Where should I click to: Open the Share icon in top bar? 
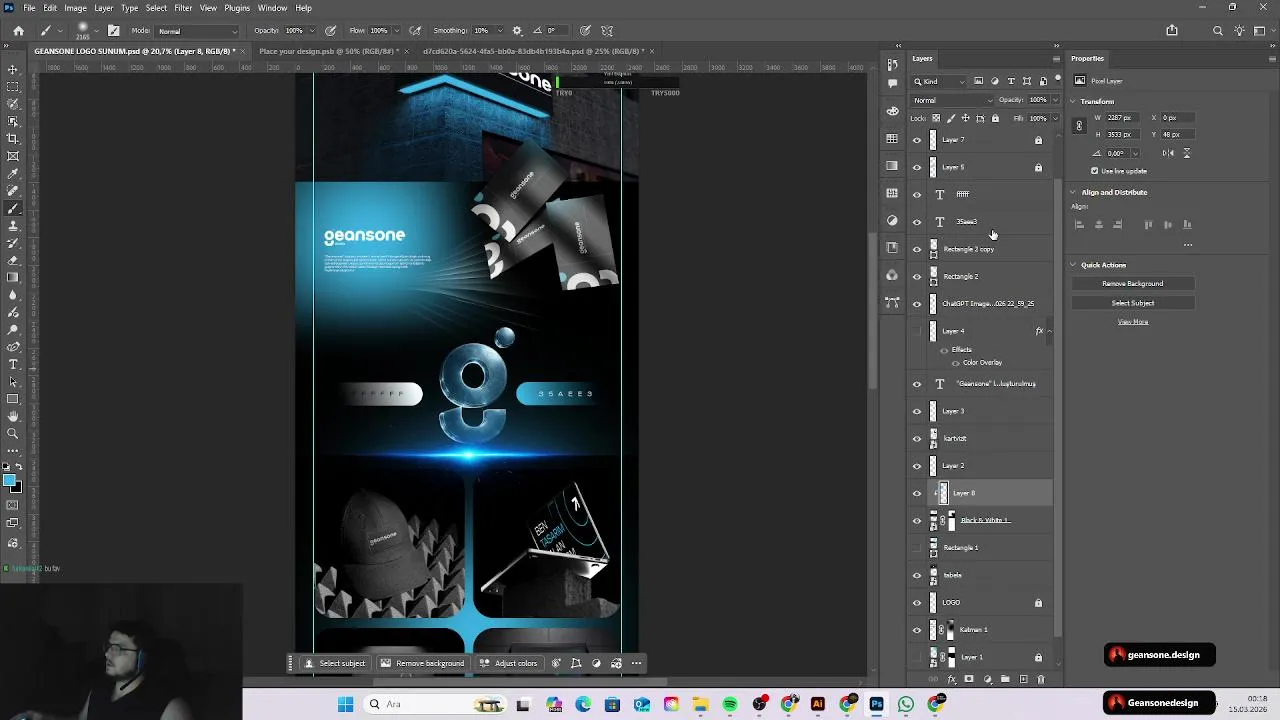[1172, 31]
